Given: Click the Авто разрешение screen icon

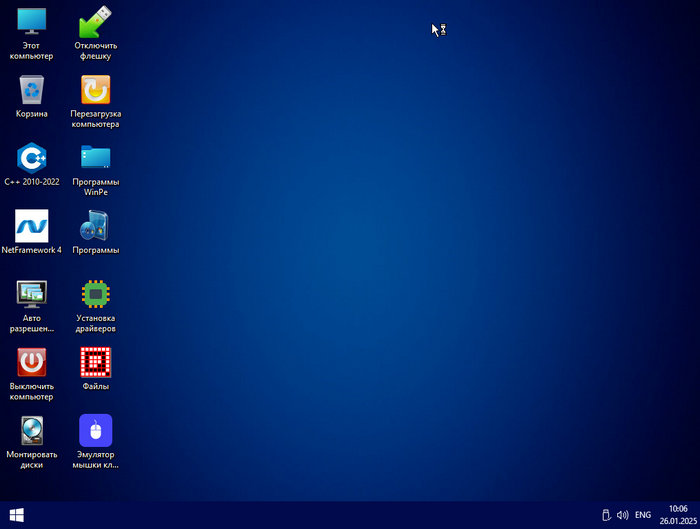Looking at the screenshot, I should [31, 294].
